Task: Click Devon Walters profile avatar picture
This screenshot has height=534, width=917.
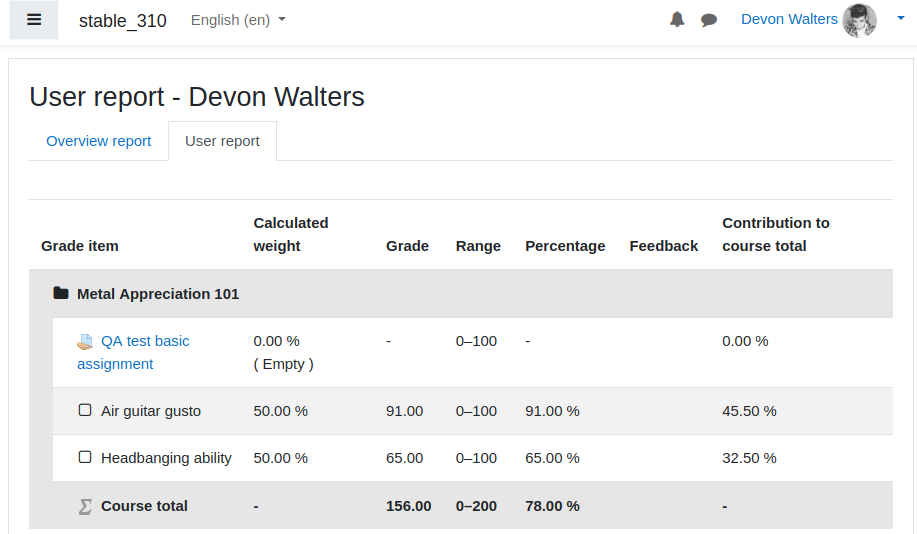Action: 859,20
